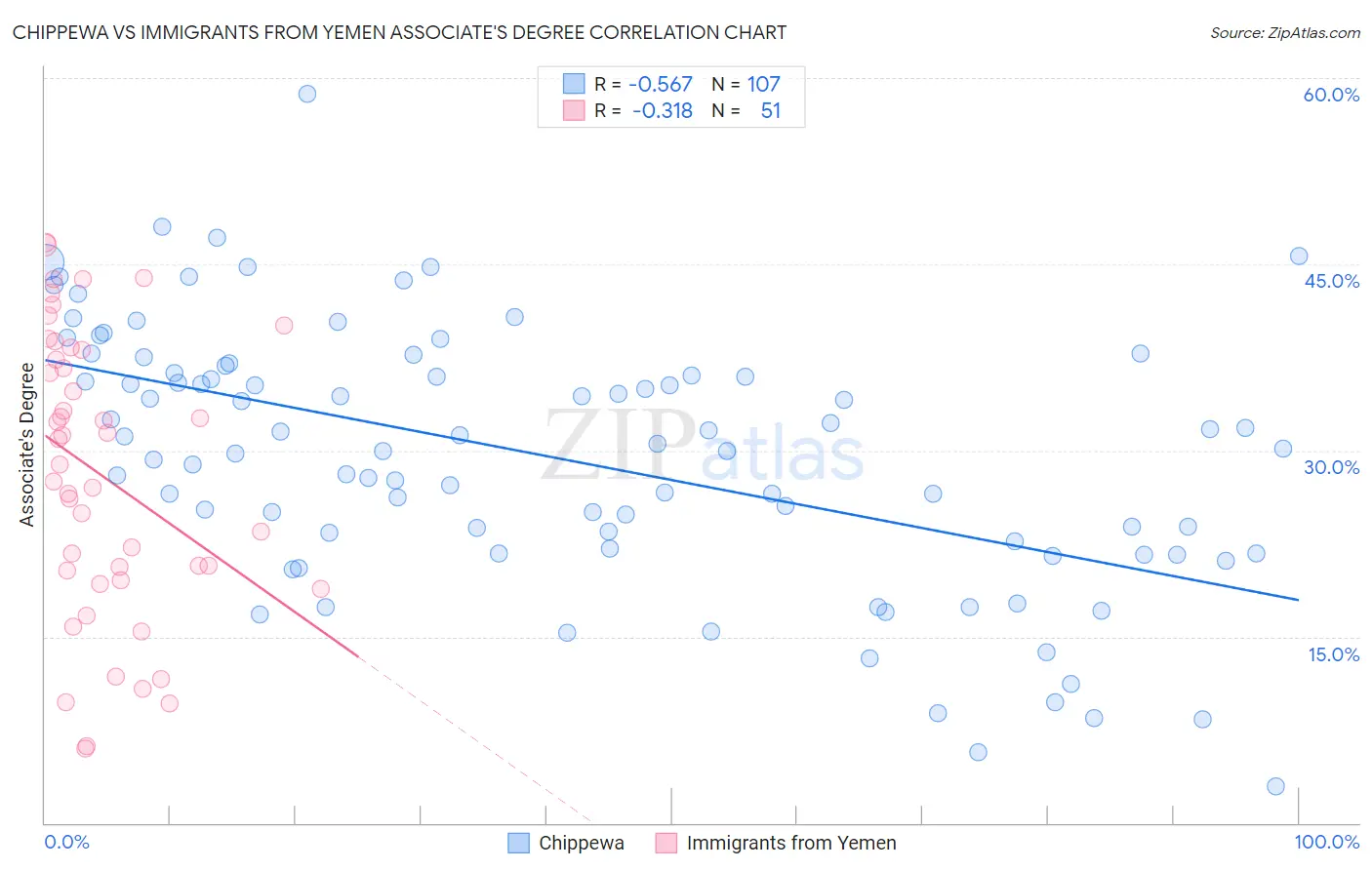Click the chart title text
The height and width of the screenshot is (870, 1372).
tap(399, 32)
